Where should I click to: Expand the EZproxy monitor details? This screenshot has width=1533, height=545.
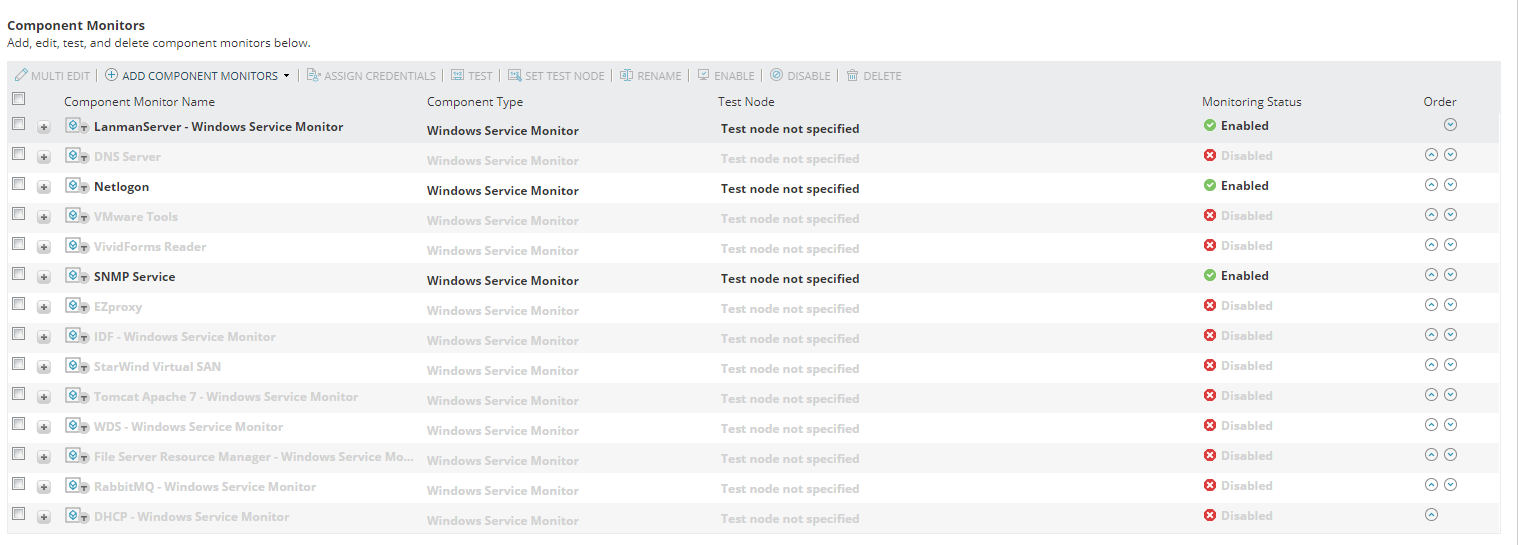tap(44, 308)
